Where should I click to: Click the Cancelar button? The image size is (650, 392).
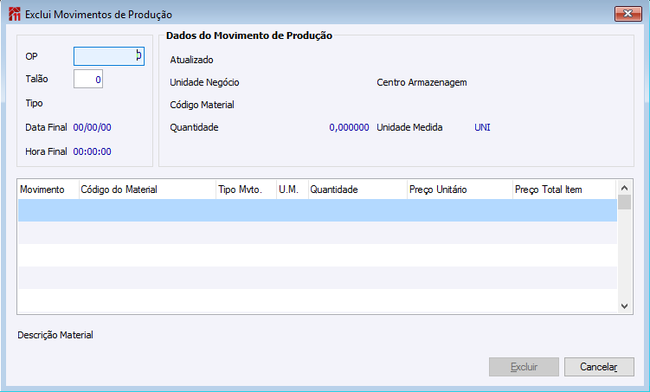pos(599,367)
